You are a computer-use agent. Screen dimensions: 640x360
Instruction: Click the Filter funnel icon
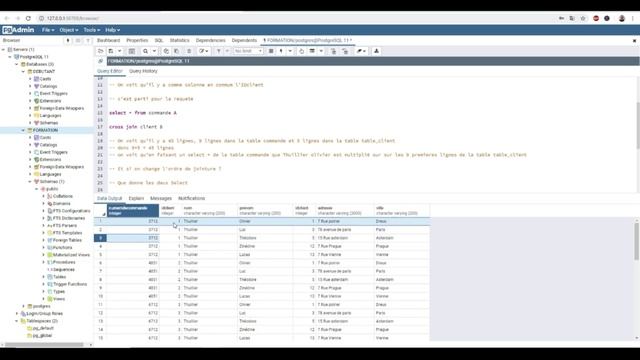pyautogui.click(x=219, y=51)
